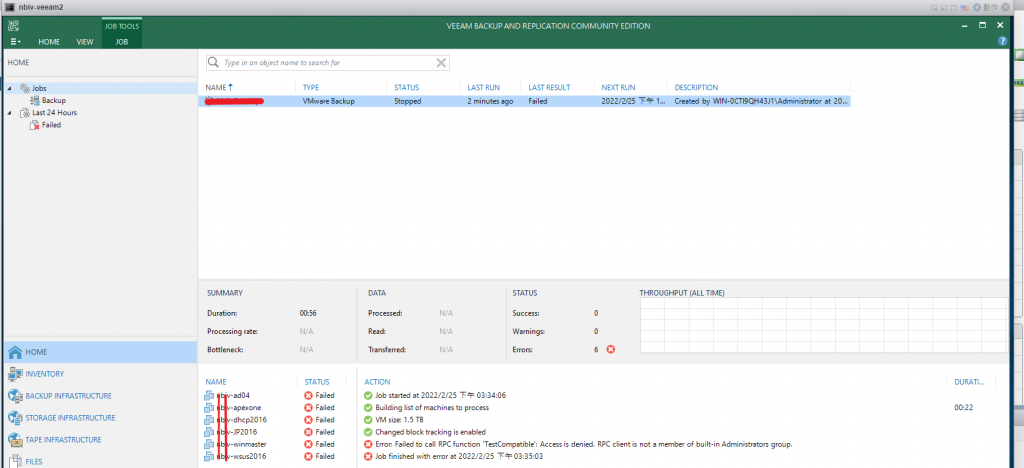Image resolution: width=1024 pixels, height=468 pixels.
Task: Sort session list by STATUS column
Action: click(316, 382)
